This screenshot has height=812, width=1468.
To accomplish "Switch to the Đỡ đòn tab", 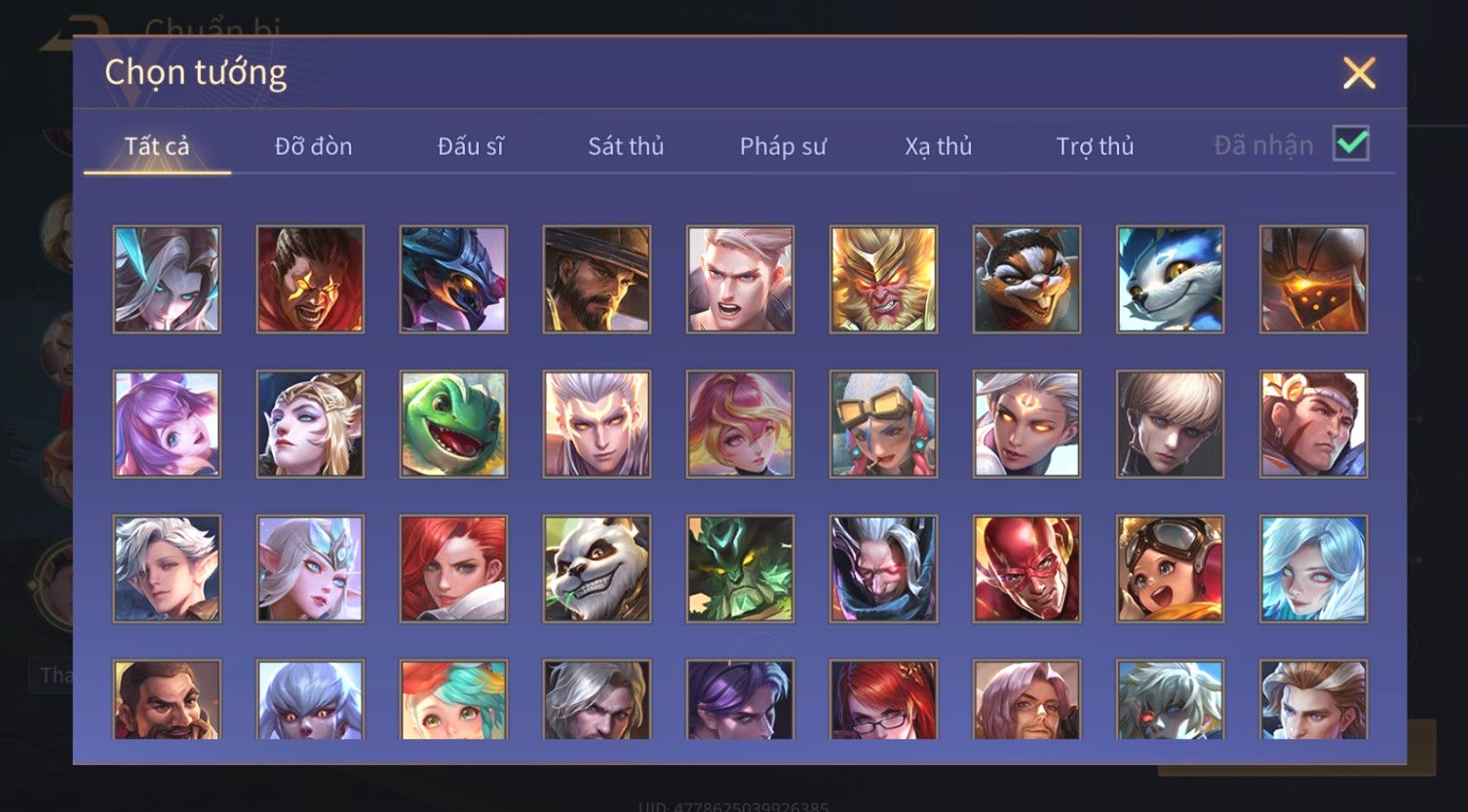I will [313, 146].
